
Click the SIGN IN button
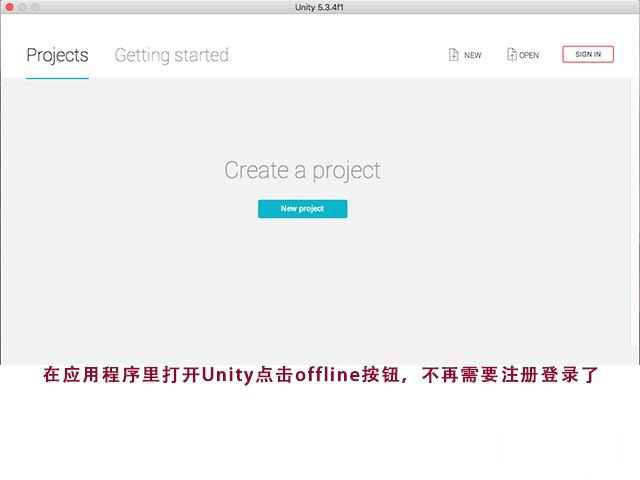(588, 54)
